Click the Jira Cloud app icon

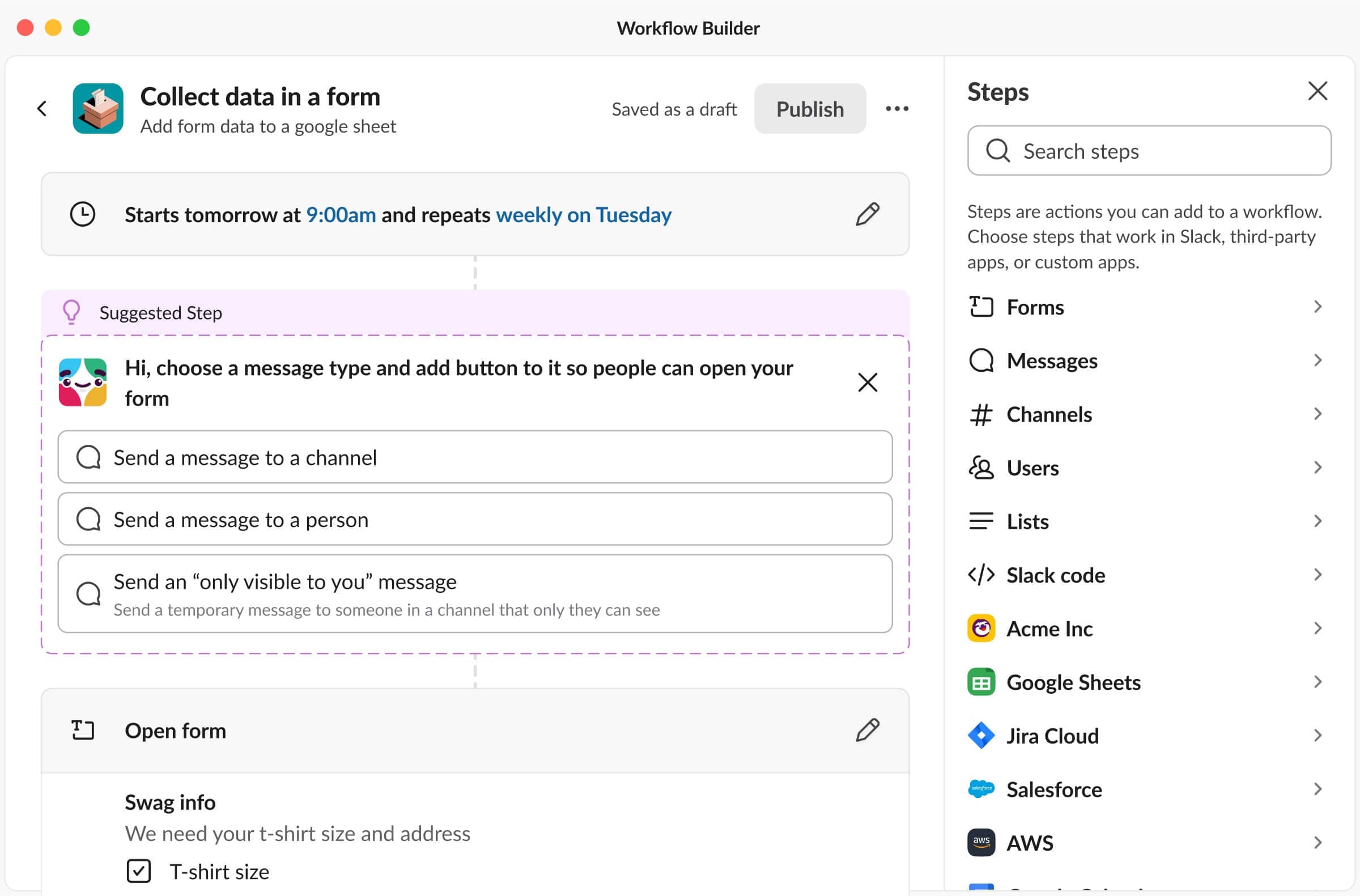pyautogui.click(x=981, y=736)
